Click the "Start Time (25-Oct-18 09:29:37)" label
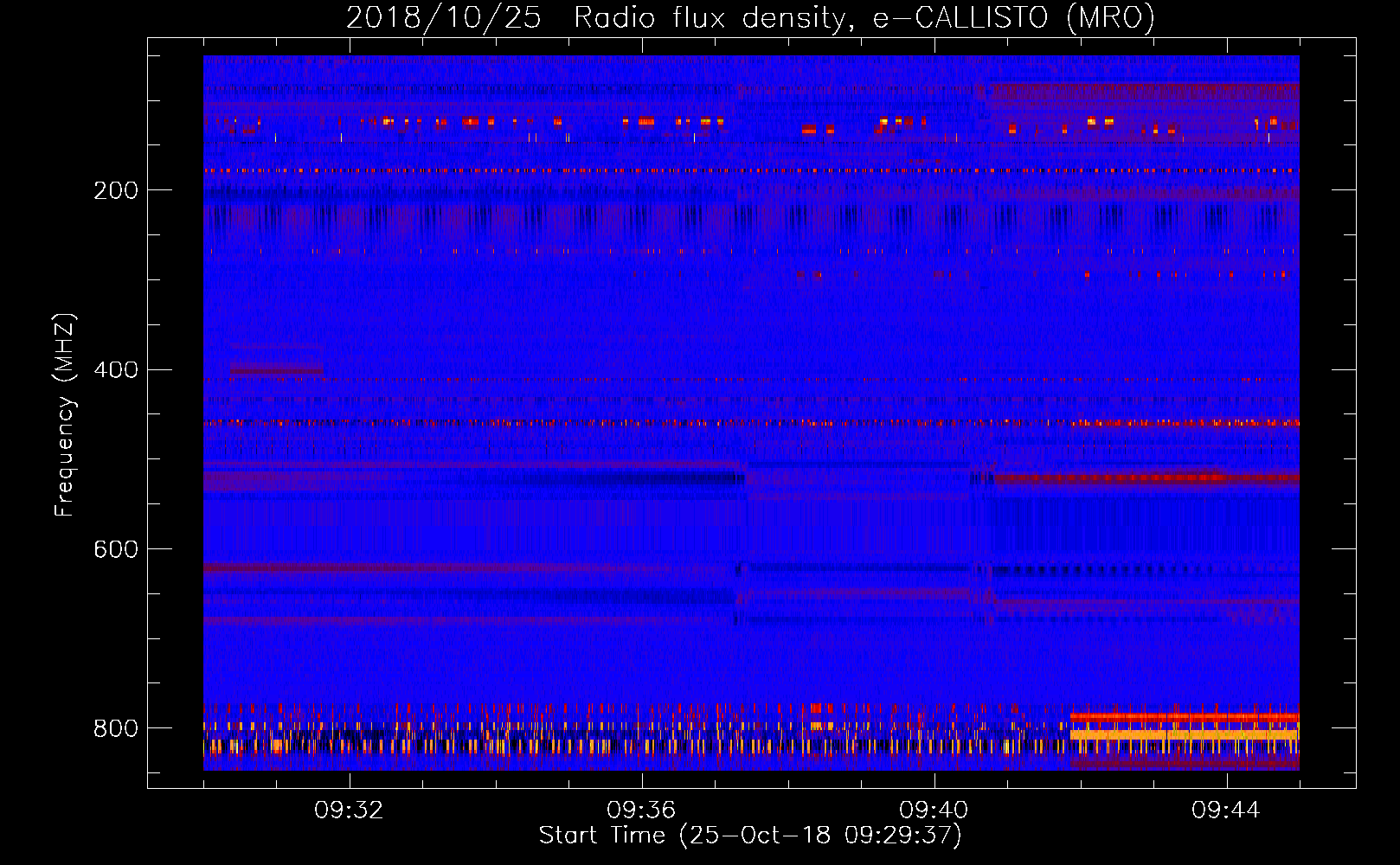The width and height of the screenshot is (1400, 865). click(750, 836)
